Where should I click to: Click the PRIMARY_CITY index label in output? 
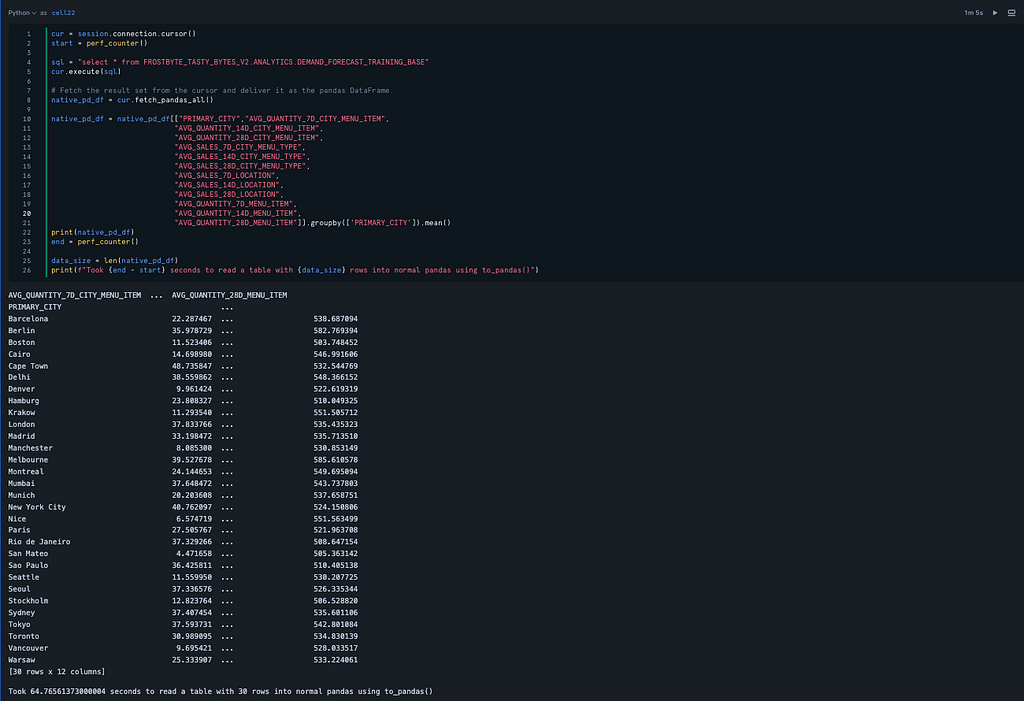click(35, 307)
